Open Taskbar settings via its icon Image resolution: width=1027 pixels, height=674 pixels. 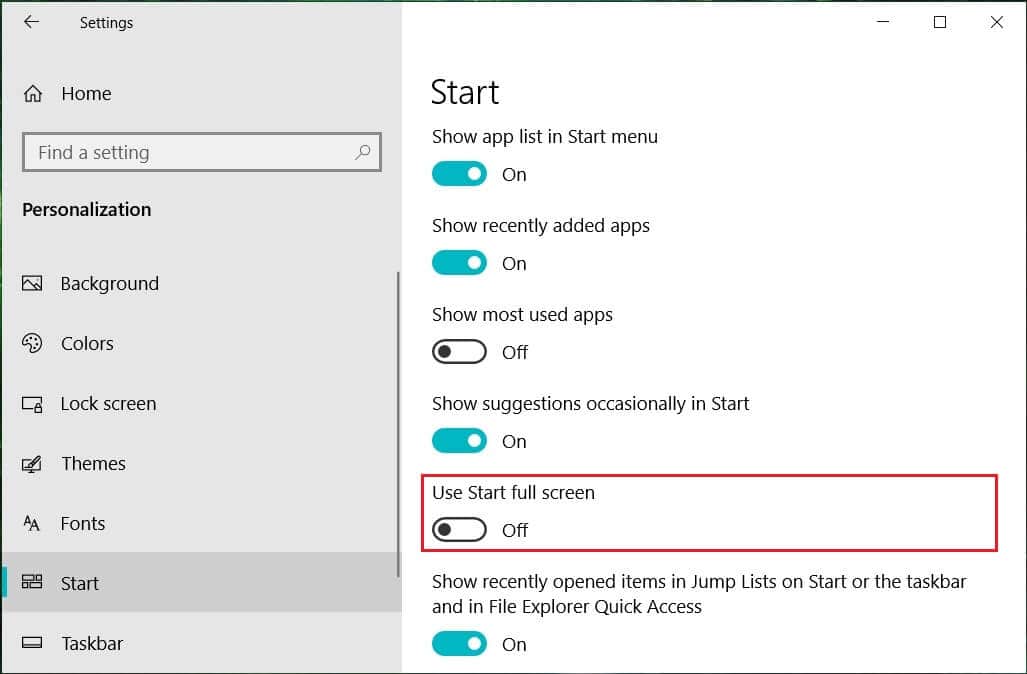[x=35, y=643]
